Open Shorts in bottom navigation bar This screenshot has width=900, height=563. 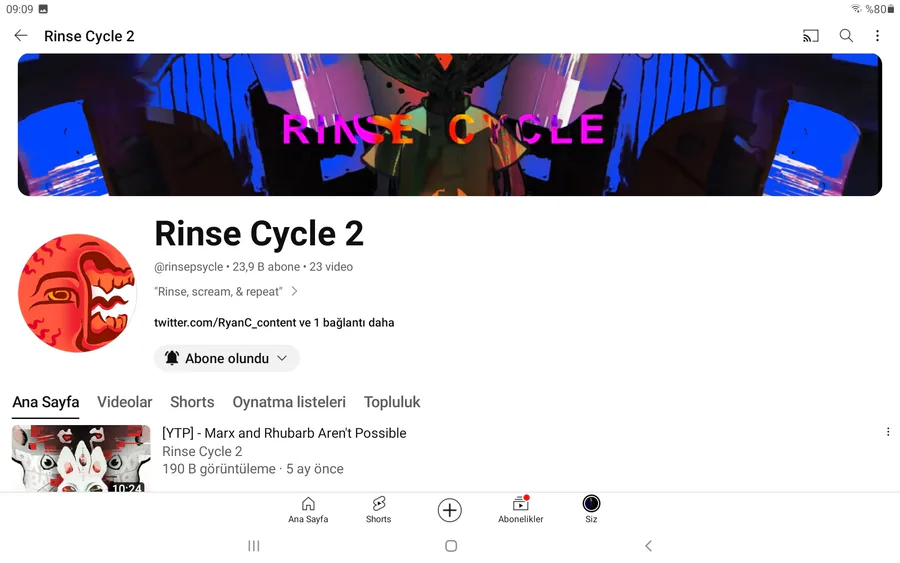click(x=378, y=510)
